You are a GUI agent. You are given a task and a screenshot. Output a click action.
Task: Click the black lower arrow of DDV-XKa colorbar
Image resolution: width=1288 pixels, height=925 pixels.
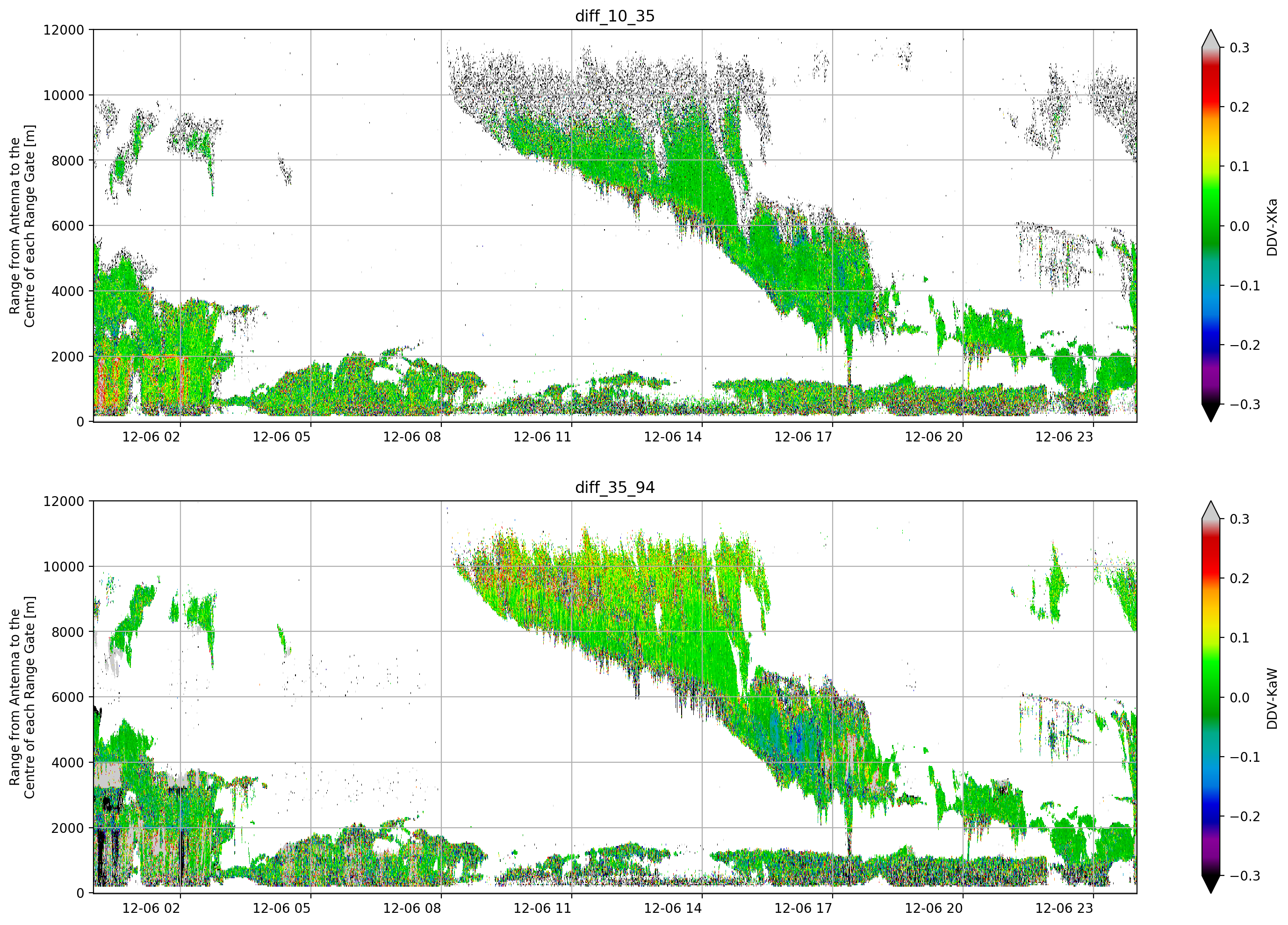point(1211,412)
